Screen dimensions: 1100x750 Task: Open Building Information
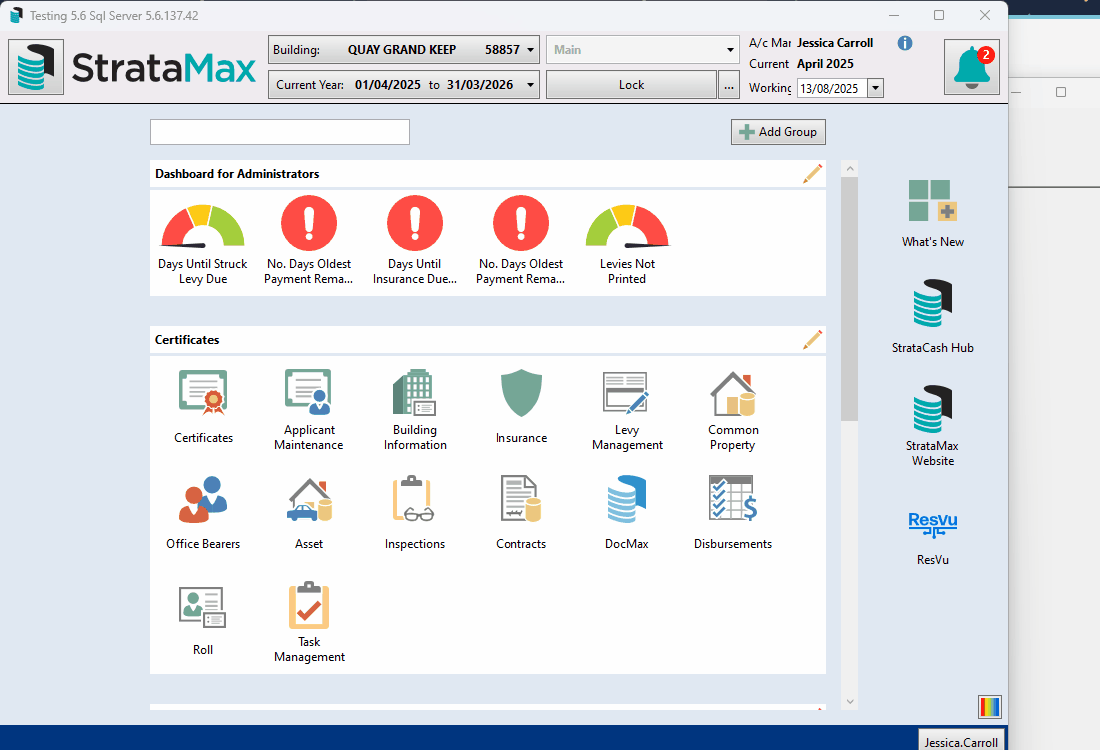point(415,392)
